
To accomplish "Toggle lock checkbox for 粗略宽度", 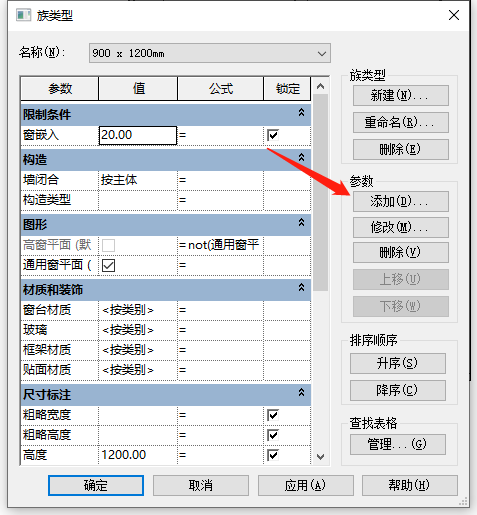I will pos(273,415).
